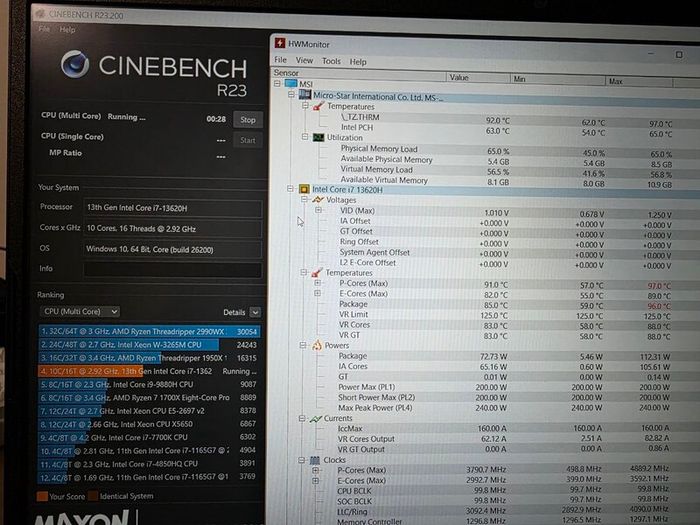700x525 pixels.
Task: Open HWMonitor View menu
Action: coord(304,60)
